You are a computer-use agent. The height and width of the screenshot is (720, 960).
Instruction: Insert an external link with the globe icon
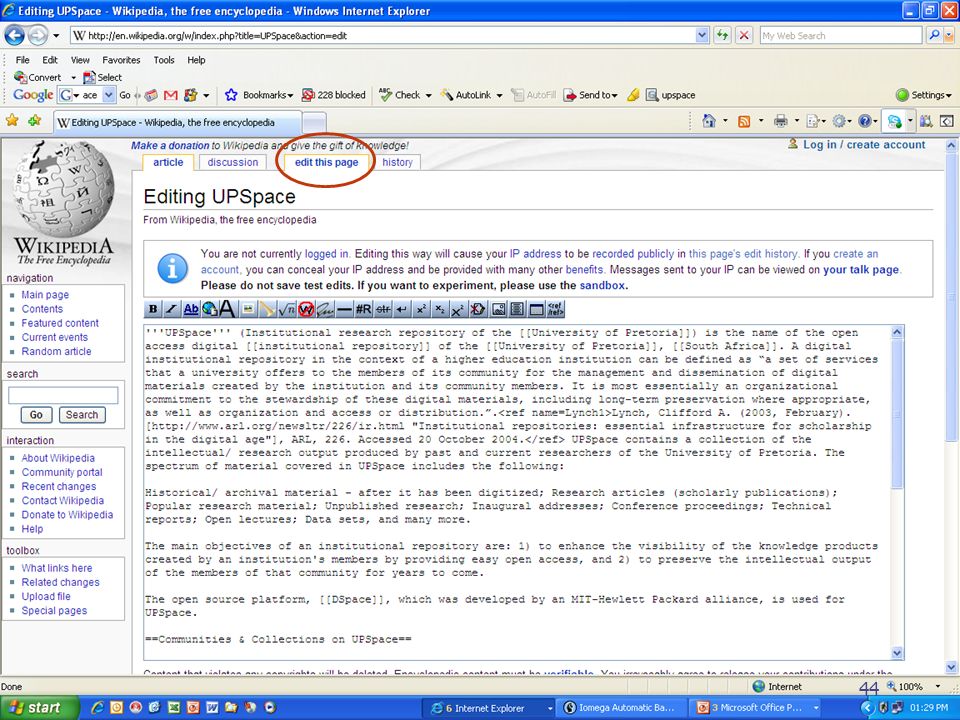(x=209, y=309)
